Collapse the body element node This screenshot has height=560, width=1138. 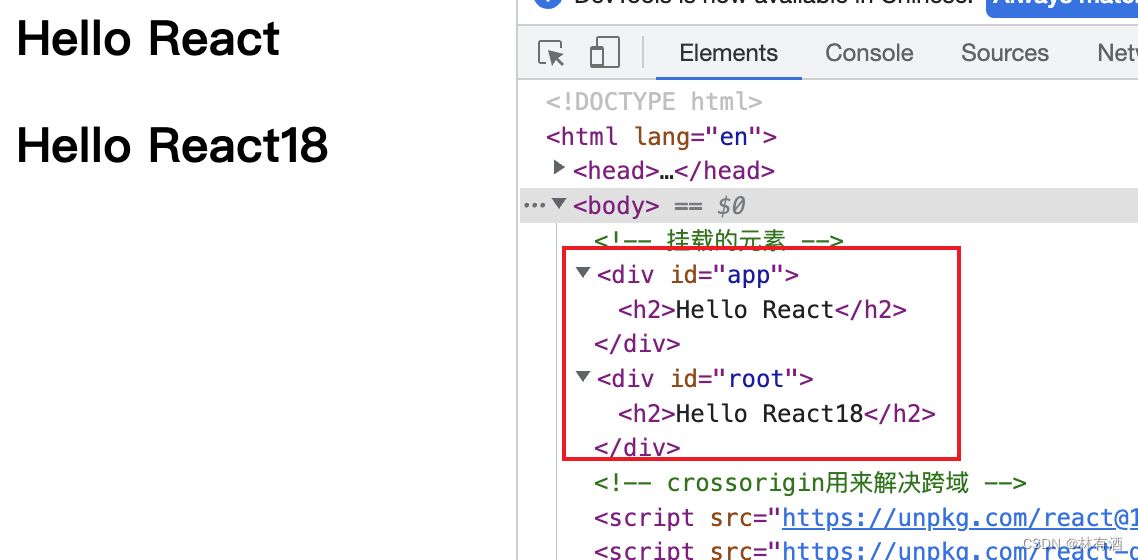click(559, 204)
